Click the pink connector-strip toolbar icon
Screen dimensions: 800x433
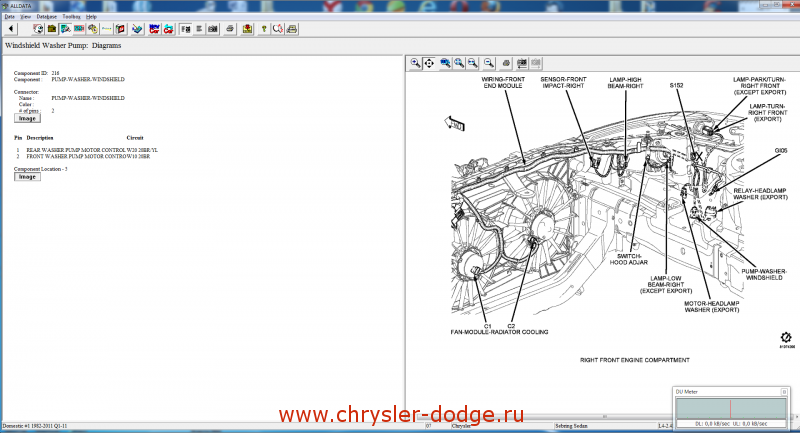point(79,29)
